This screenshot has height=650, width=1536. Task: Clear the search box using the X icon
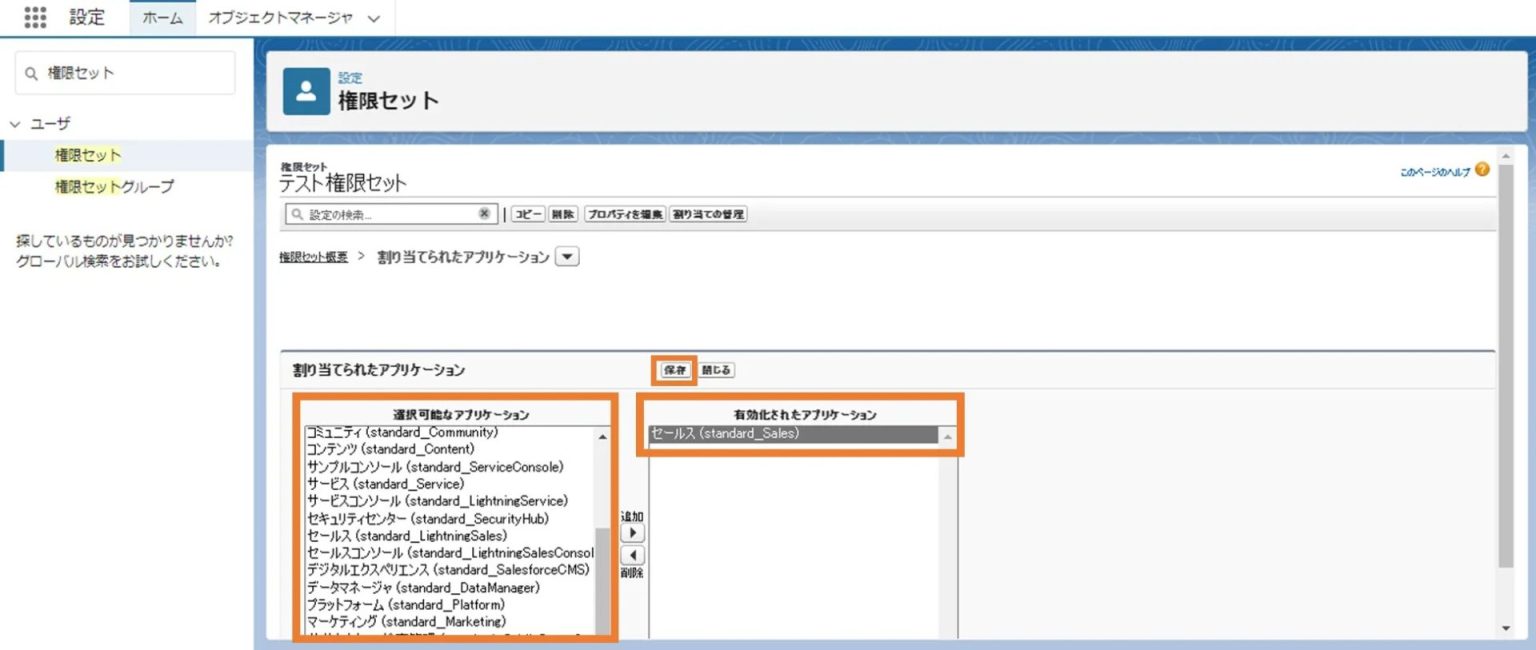click(484, 213)
